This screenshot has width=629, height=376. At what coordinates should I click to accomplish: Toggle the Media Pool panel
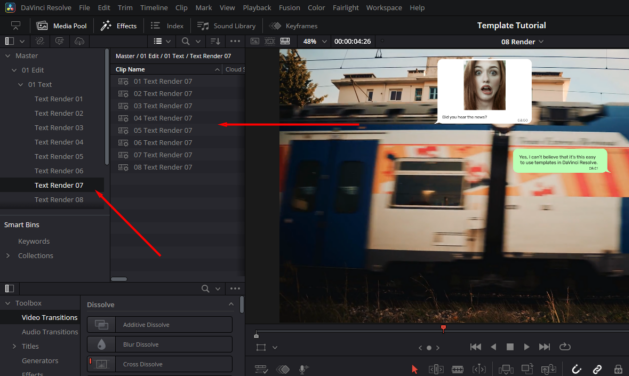[x=62, y=26]
